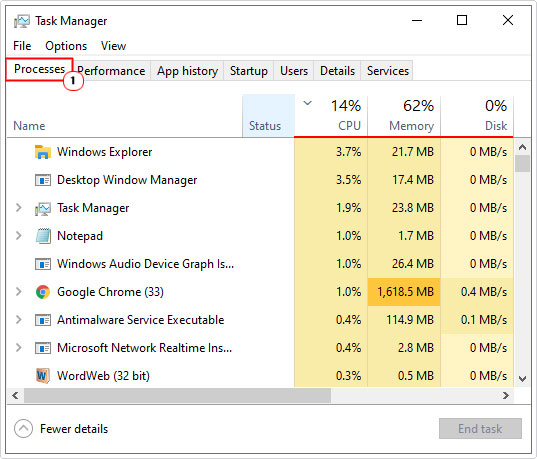Sort by the 62% Memory column header
The height and width of the screenshot is (459, 537).
click(404, 116)
